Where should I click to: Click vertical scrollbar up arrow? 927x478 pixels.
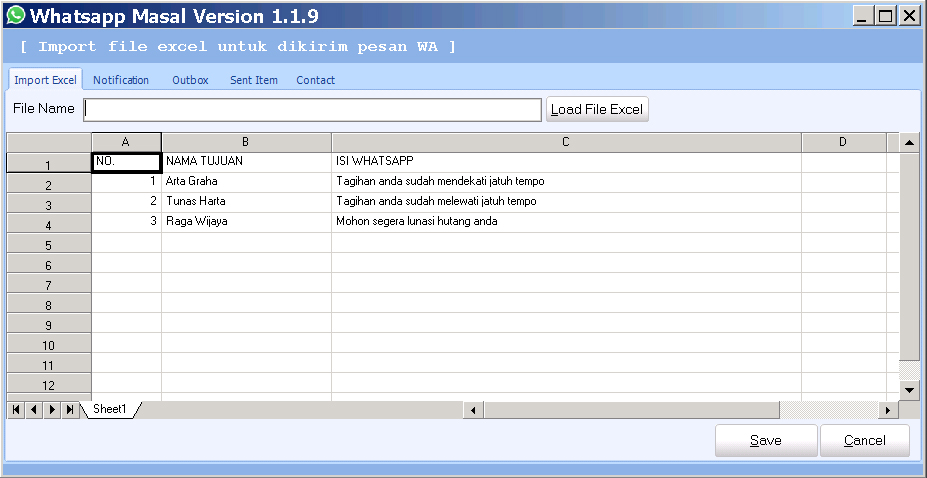point(909,142)
